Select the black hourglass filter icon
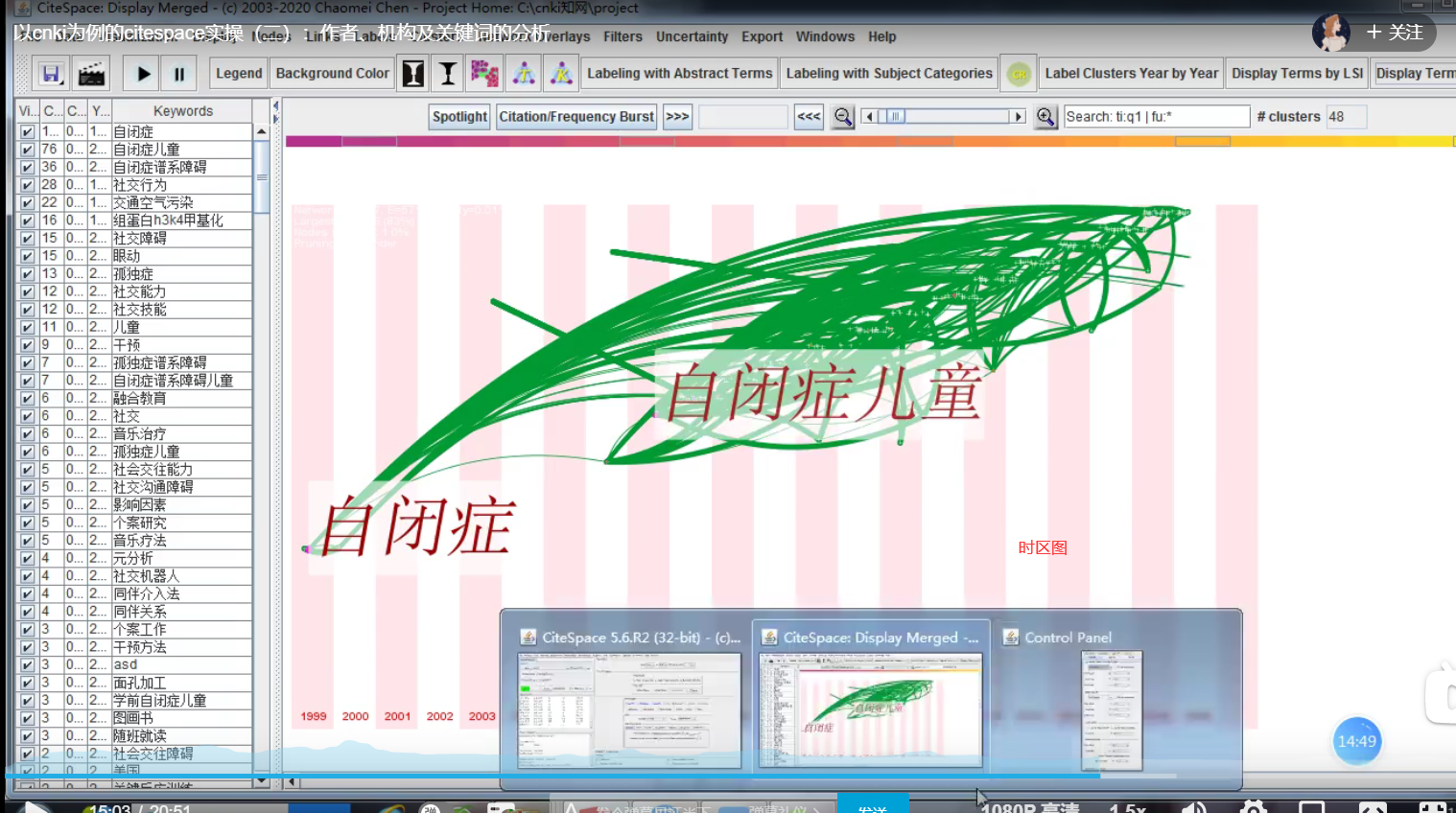Screen dimensions: 1456x813 pyautogui.click(x=413, y=73)
